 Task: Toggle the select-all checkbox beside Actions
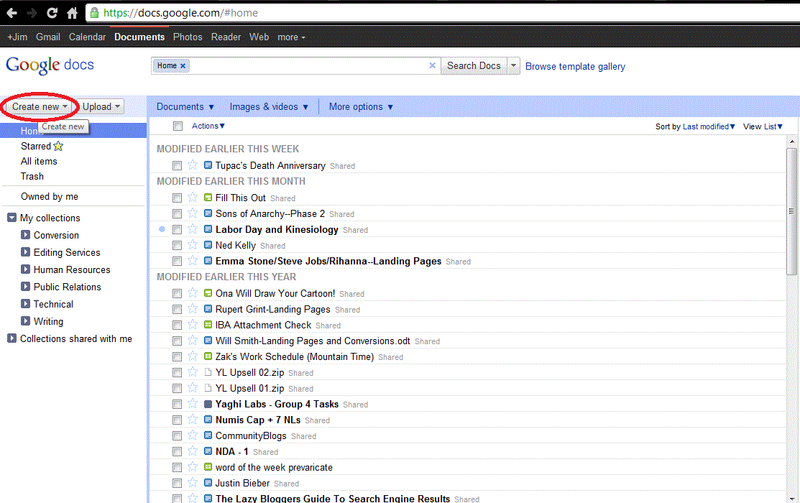(178, 126)
